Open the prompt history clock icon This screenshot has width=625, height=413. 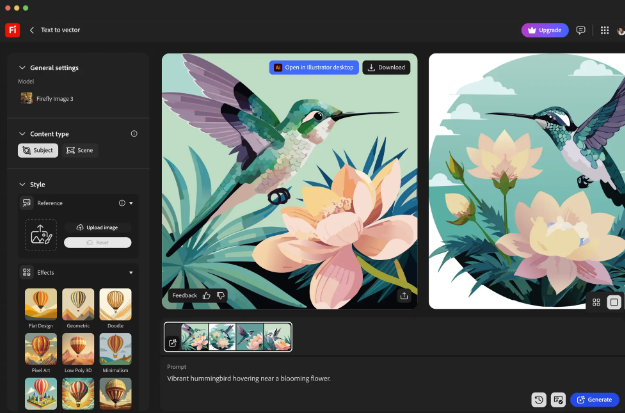click(539, 399)
